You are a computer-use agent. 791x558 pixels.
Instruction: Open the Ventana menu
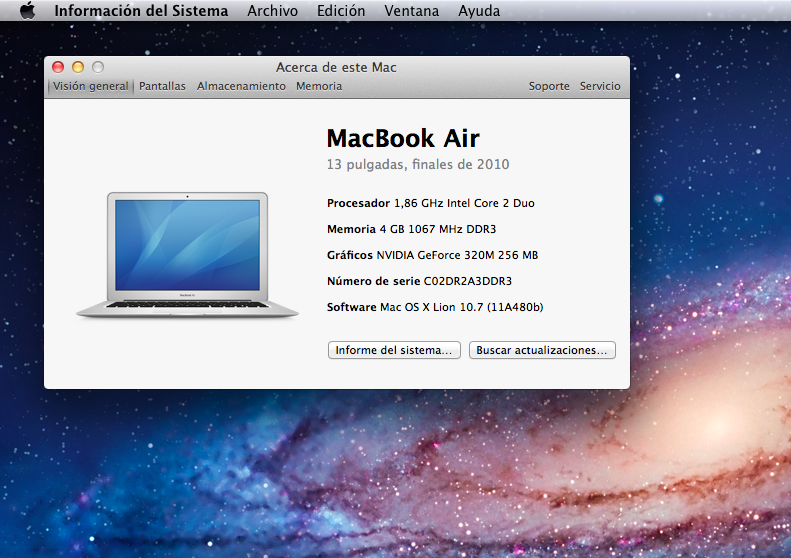[412, 11]
